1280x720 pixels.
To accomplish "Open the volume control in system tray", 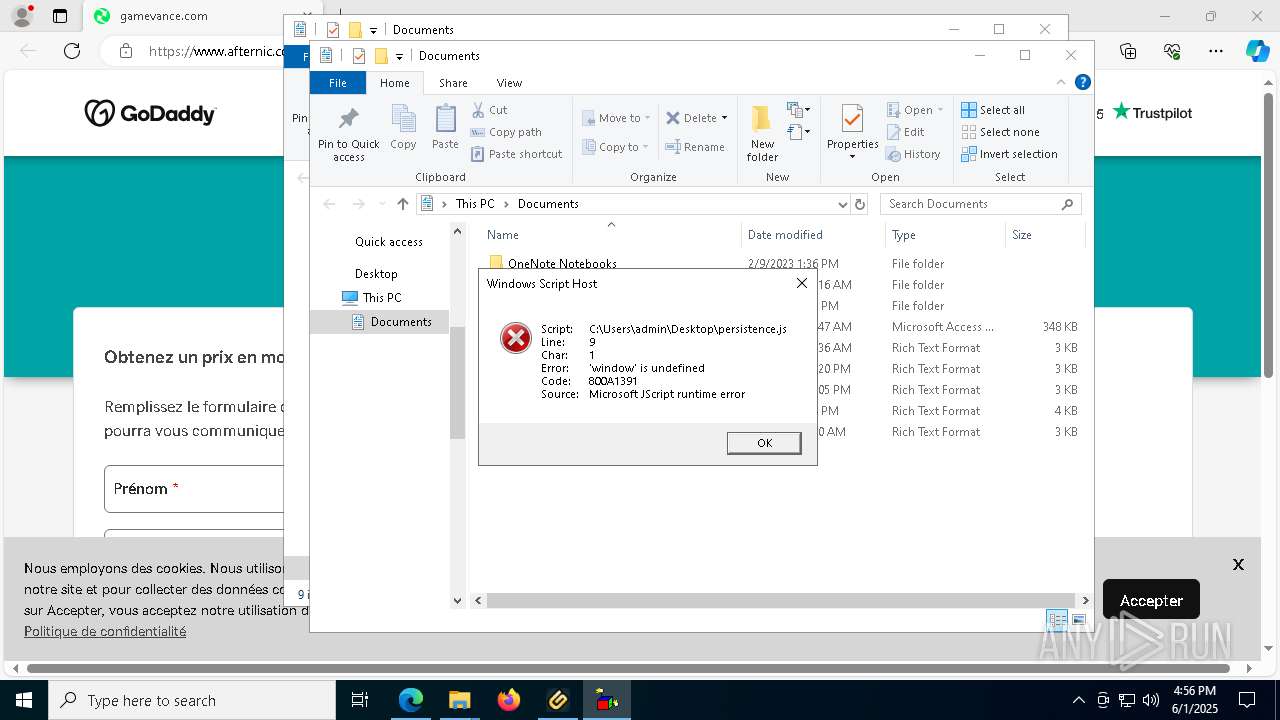I will pos(1151,700).
